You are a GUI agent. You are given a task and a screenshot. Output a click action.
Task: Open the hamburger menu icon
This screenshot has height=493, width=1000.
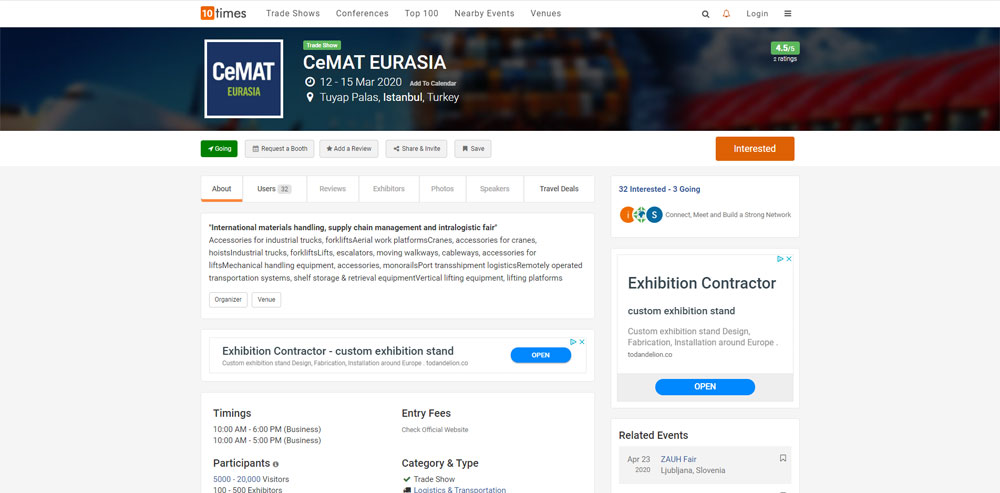pyautogui.click(x=788, y=13)
